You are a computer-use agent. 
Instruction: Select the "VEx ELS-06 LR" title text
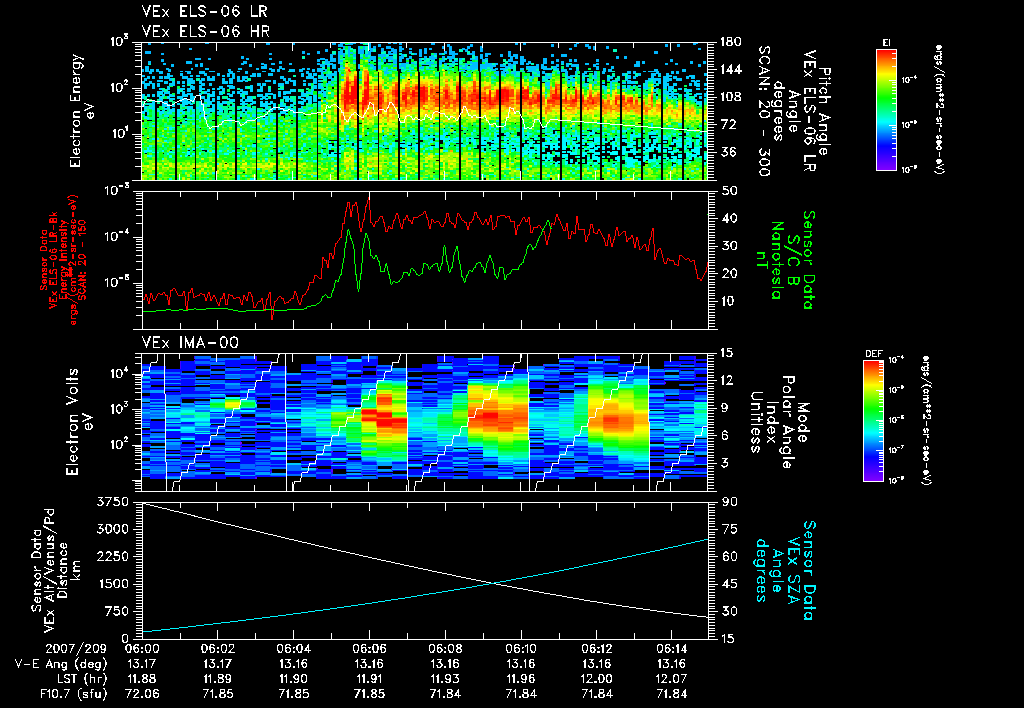coord(204,11)
